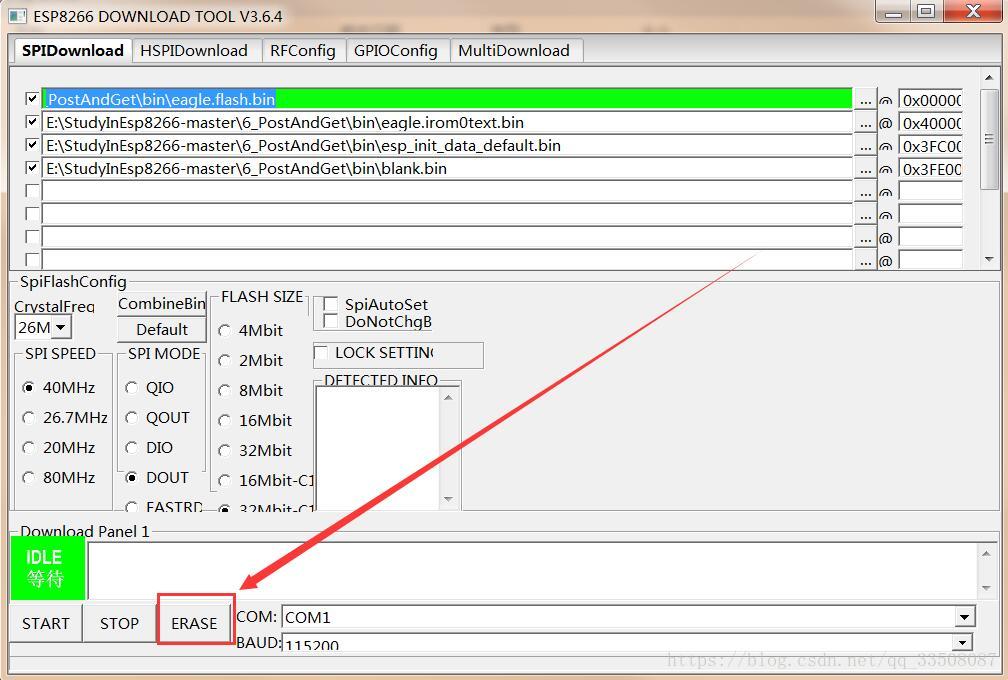Toggle the LOCK SETTINGS checkbox

[321, 352]
